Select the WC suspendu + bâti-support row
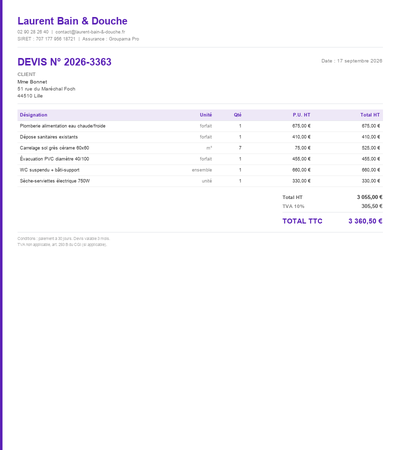The image size is (400, 450). 200,170
